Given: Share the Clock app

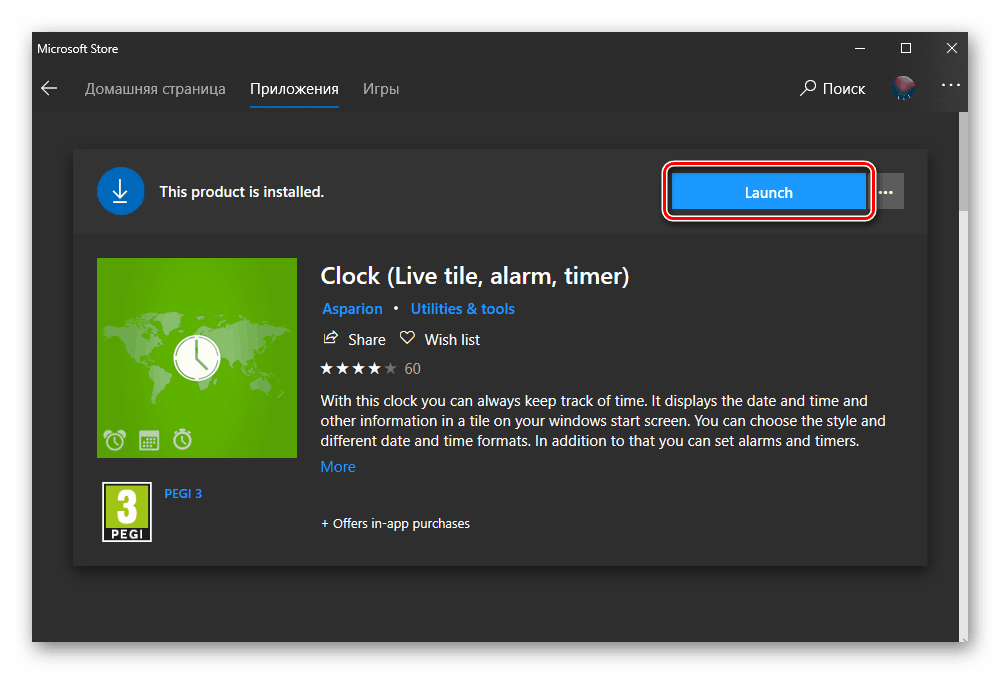Looking at the screenshot, I should pos(354,339).
